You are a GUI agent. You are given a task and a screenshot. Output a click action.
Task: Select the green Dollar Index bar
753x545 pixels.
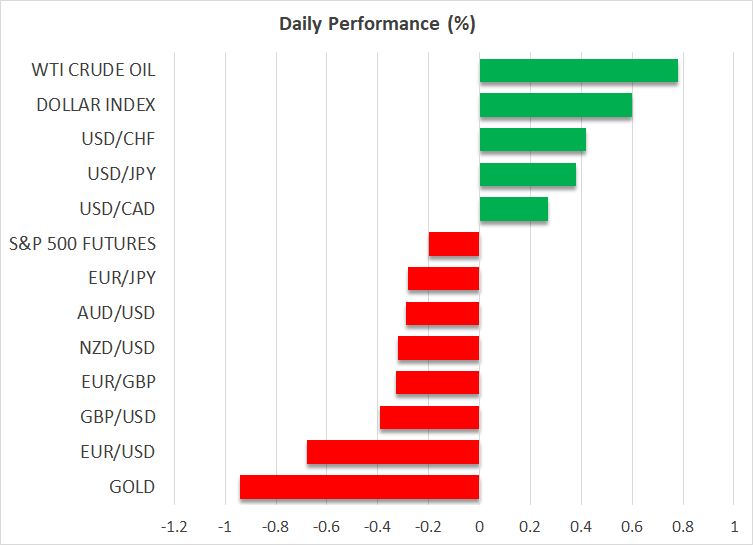click(x=555, y=105)
